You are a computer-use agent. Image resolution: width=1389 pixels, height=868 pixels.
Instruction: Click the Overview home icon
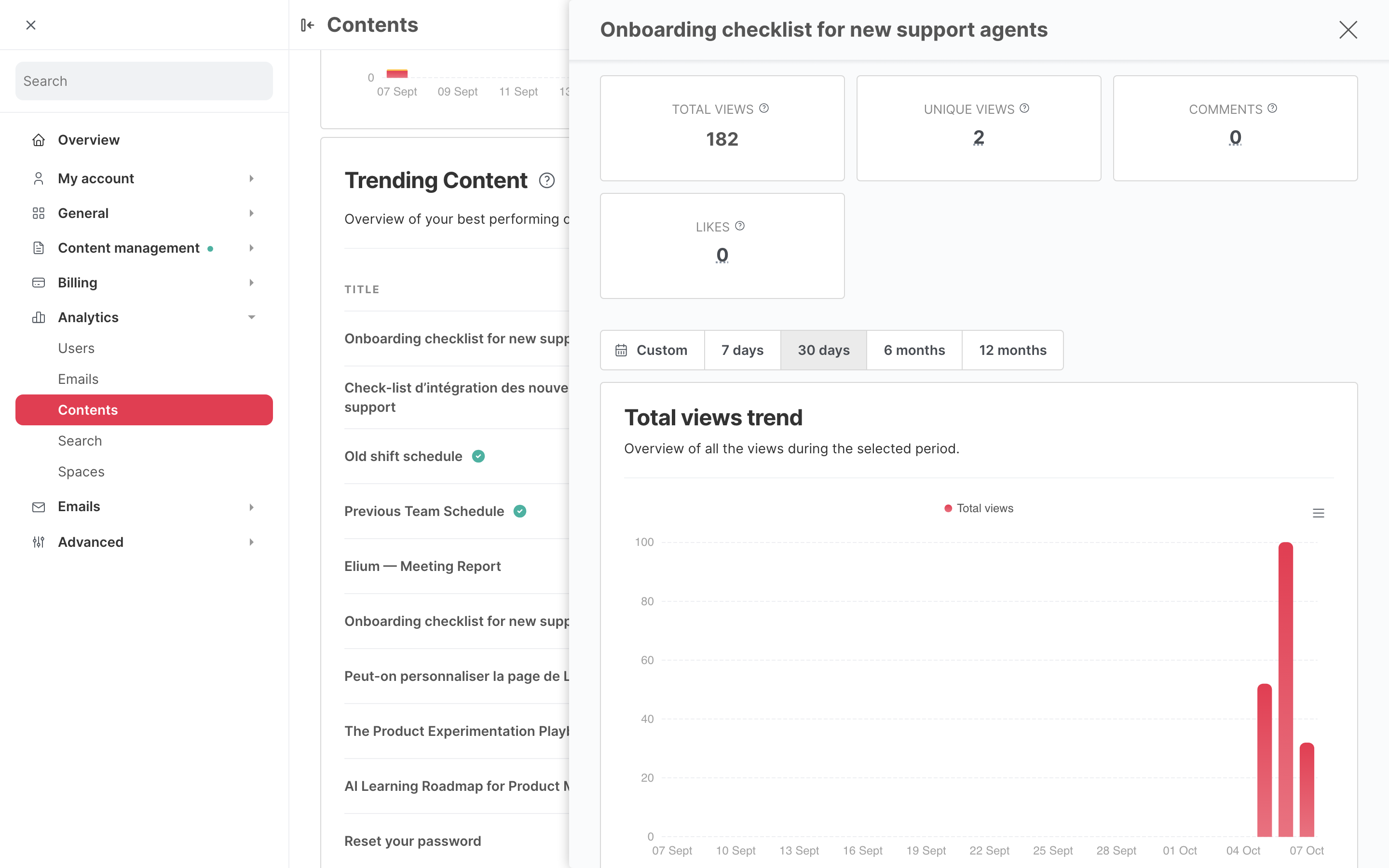(x=39, y=139)
